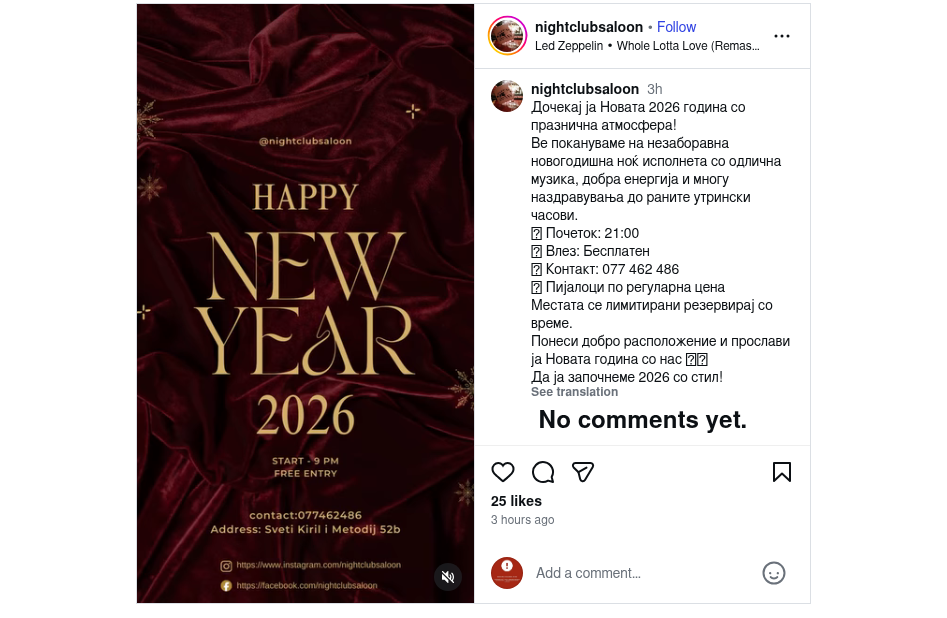Screen dimensions: 947x618
Task: Save post with the bookmark icon
Action: (782, 472)
